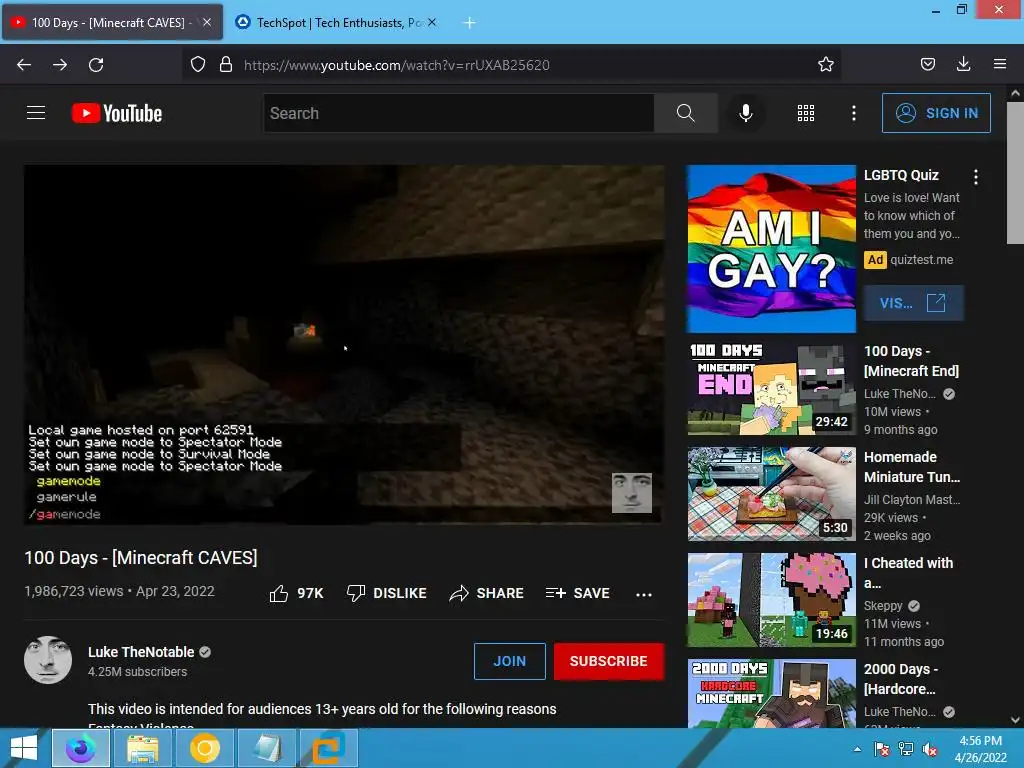Open Firefox tracking protection shield
The height and width of the screenshot is (768, 1024).
coord(198,65)
